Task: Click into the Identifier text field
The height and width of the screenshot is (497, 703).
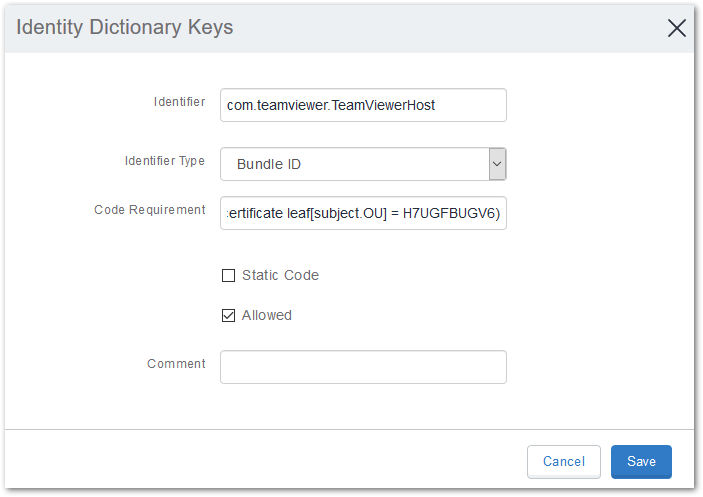Action: pos(363,105)
